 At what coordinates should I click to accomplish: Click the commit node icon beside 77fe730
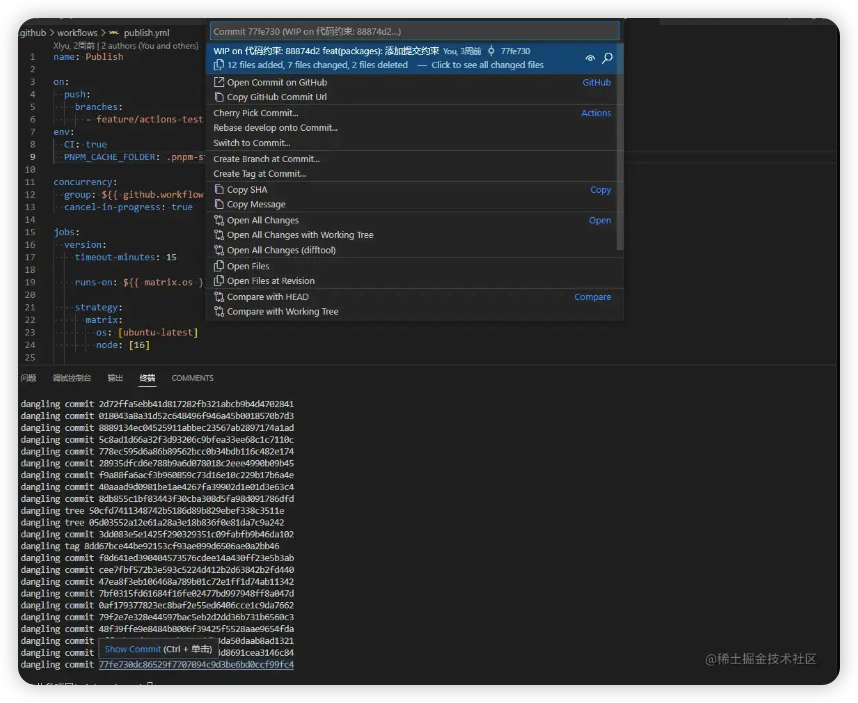point(491,51)
